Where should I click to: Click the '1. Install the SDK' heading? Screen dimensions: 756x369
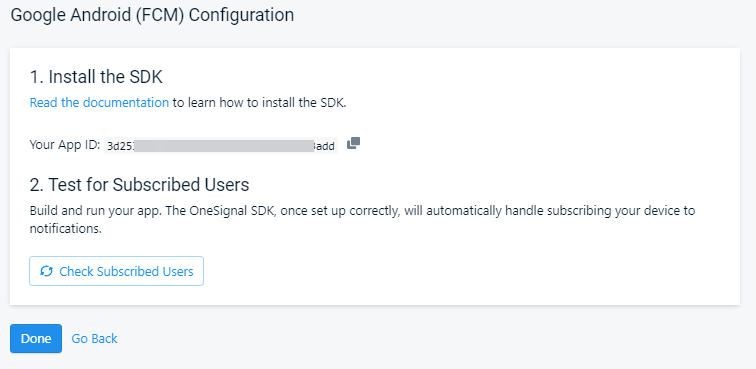tap(96, 77)
